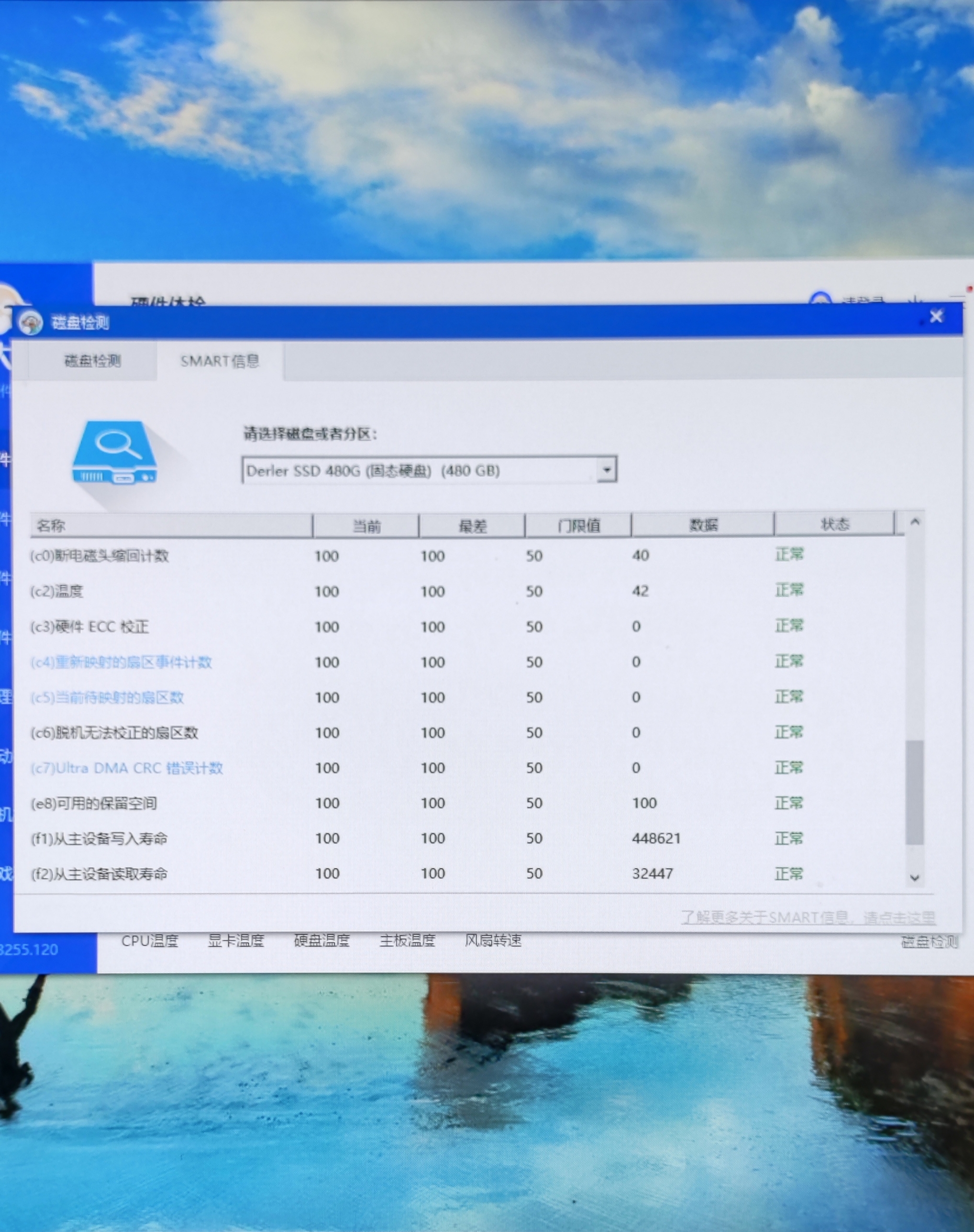
Task: Close the 磁盘检测 dialog window
Action: click(x=936, y=316)
